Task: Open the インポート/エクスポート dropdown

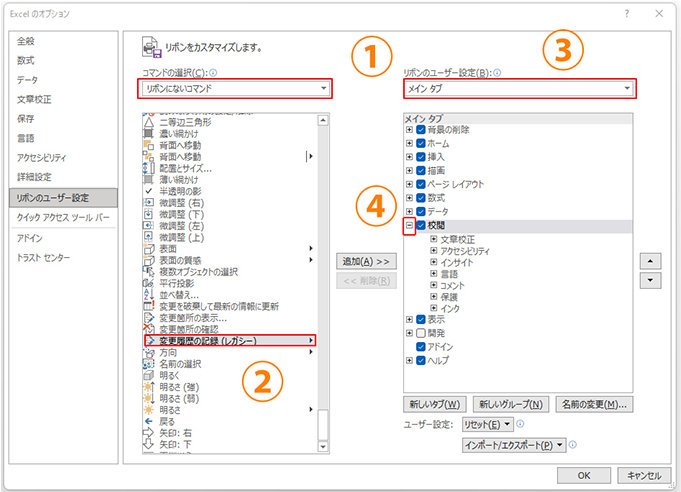Action: [x=514, y=445]
